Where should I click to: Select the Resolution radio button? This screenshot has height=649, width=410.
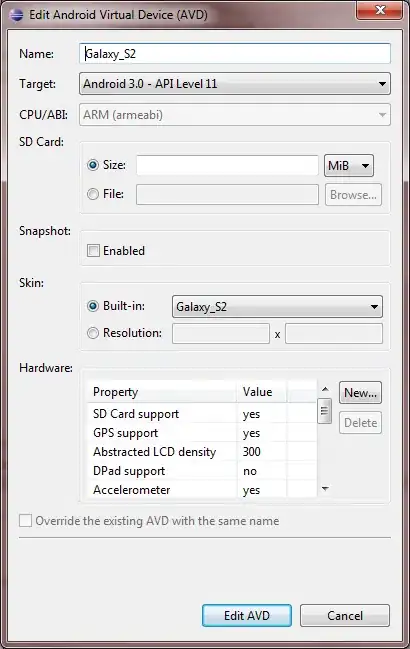point(93,333)
